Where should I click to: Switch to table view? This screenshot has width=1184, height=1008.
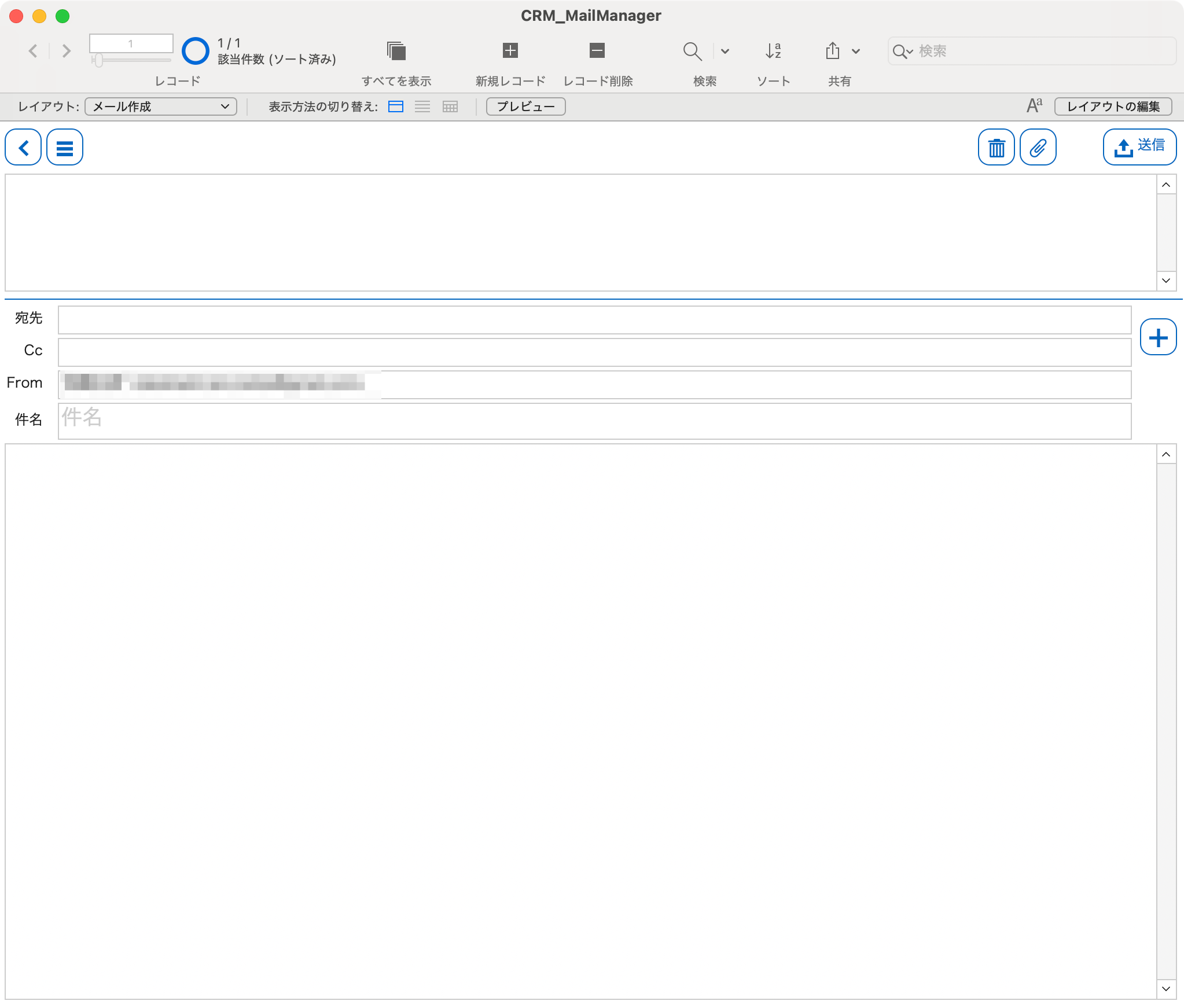[450, 106]
